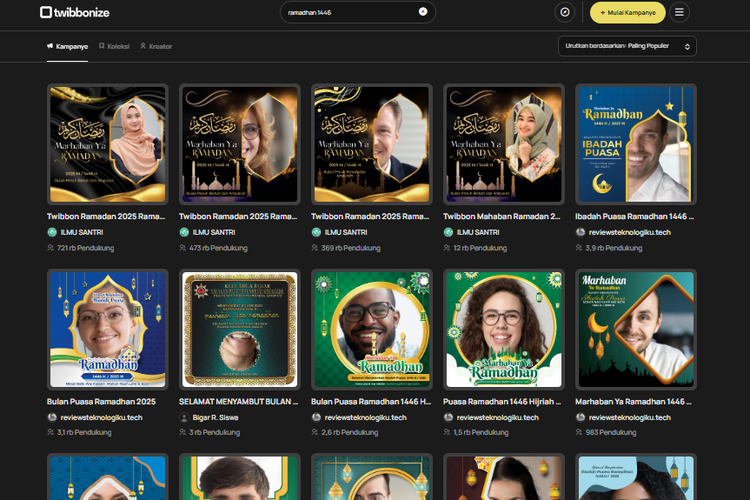Select the '3 rb Pendukung' text

click(214, 432)
